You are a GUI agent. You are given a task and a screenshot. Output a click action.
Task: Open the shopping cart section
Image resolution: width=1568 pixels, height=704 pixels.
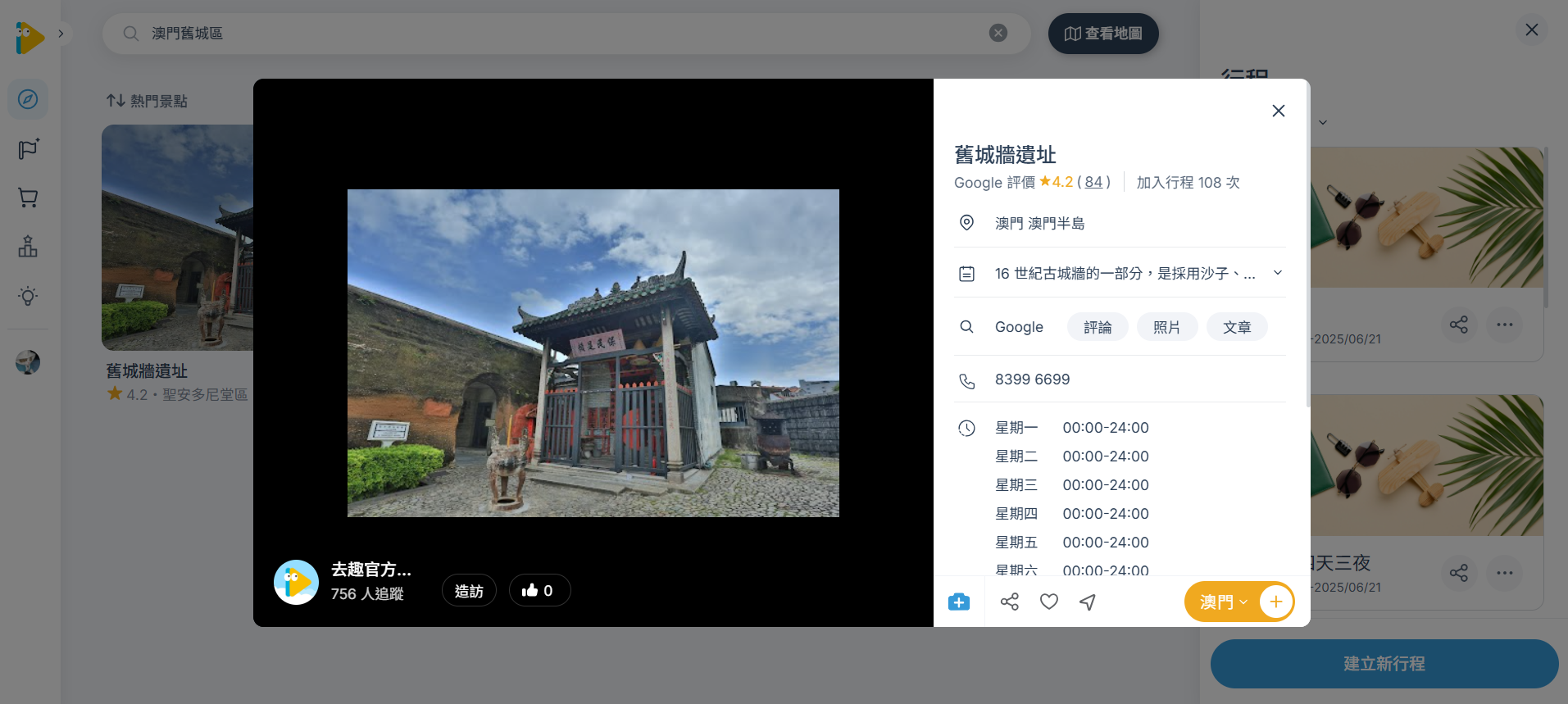(28, 198)
